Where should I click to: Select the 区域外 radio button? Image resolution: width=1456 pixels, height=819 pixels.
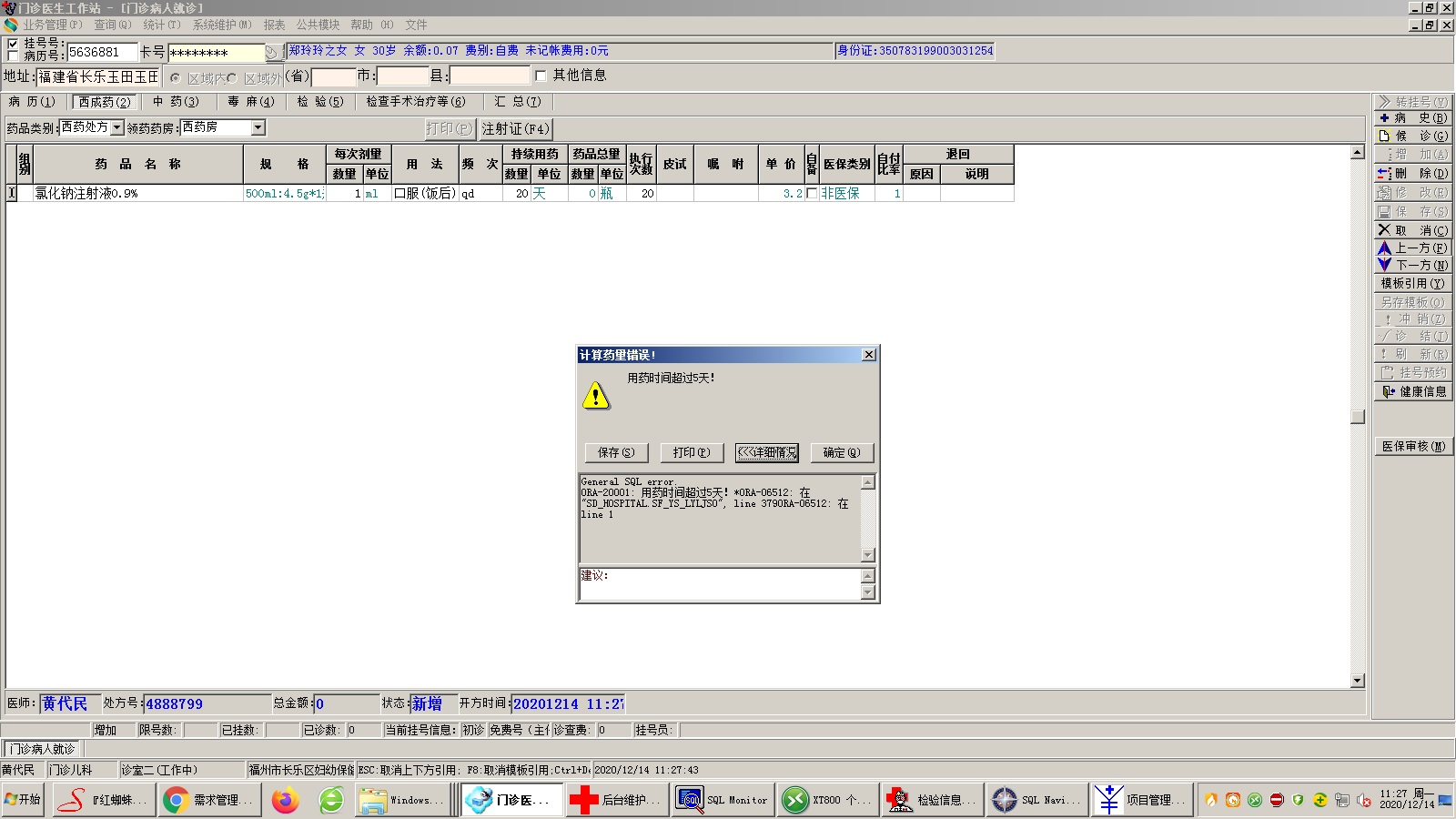tap(232, 78)
